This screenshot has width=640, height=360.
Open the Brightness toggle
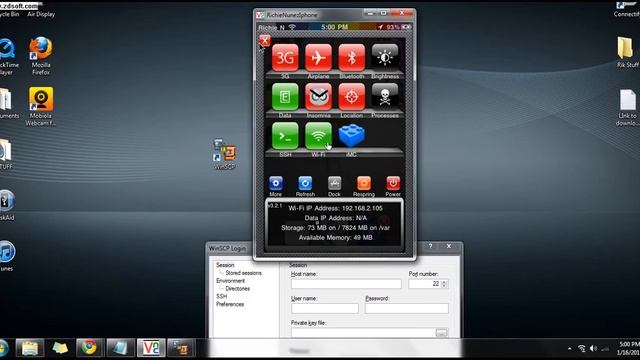point(385,58)
